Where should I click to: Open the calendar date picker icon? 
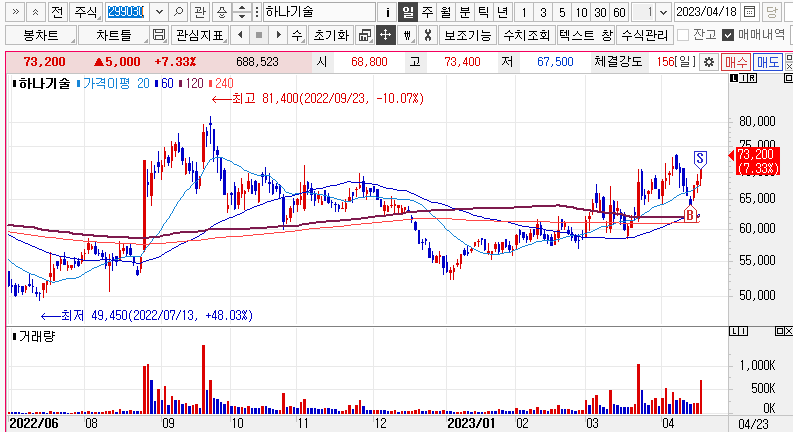pos(751,12)
